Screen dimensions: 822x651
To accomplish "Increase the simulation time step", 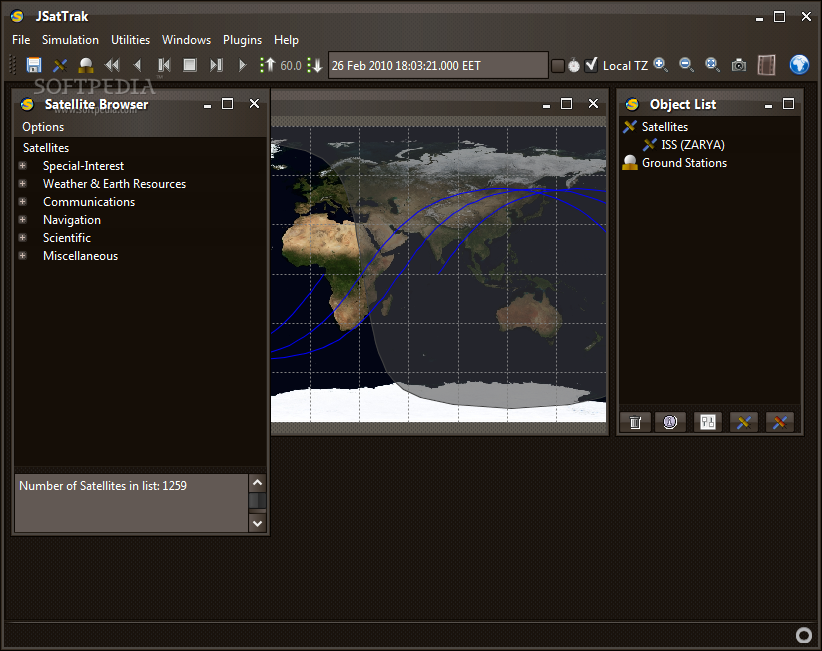I will tap(267, 65).
